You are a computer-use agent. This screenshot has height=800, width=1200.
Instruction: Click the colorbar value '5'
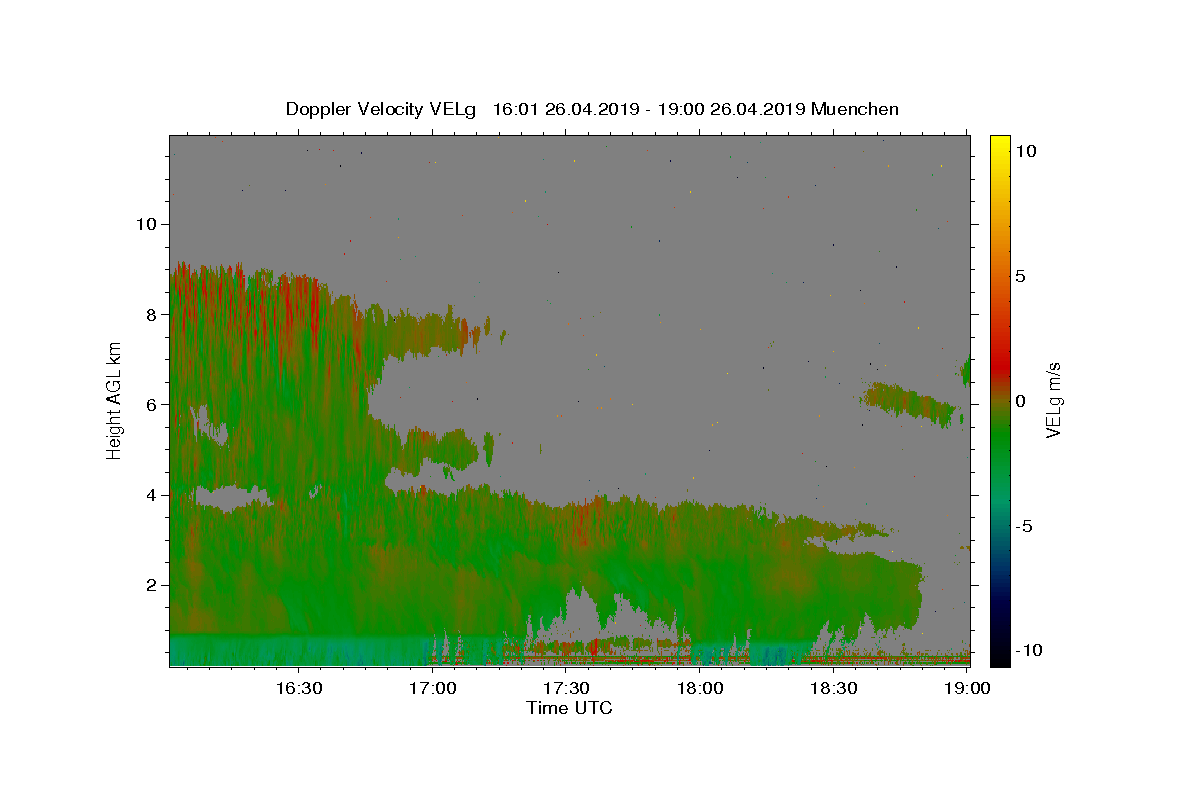coord(1021,276)
